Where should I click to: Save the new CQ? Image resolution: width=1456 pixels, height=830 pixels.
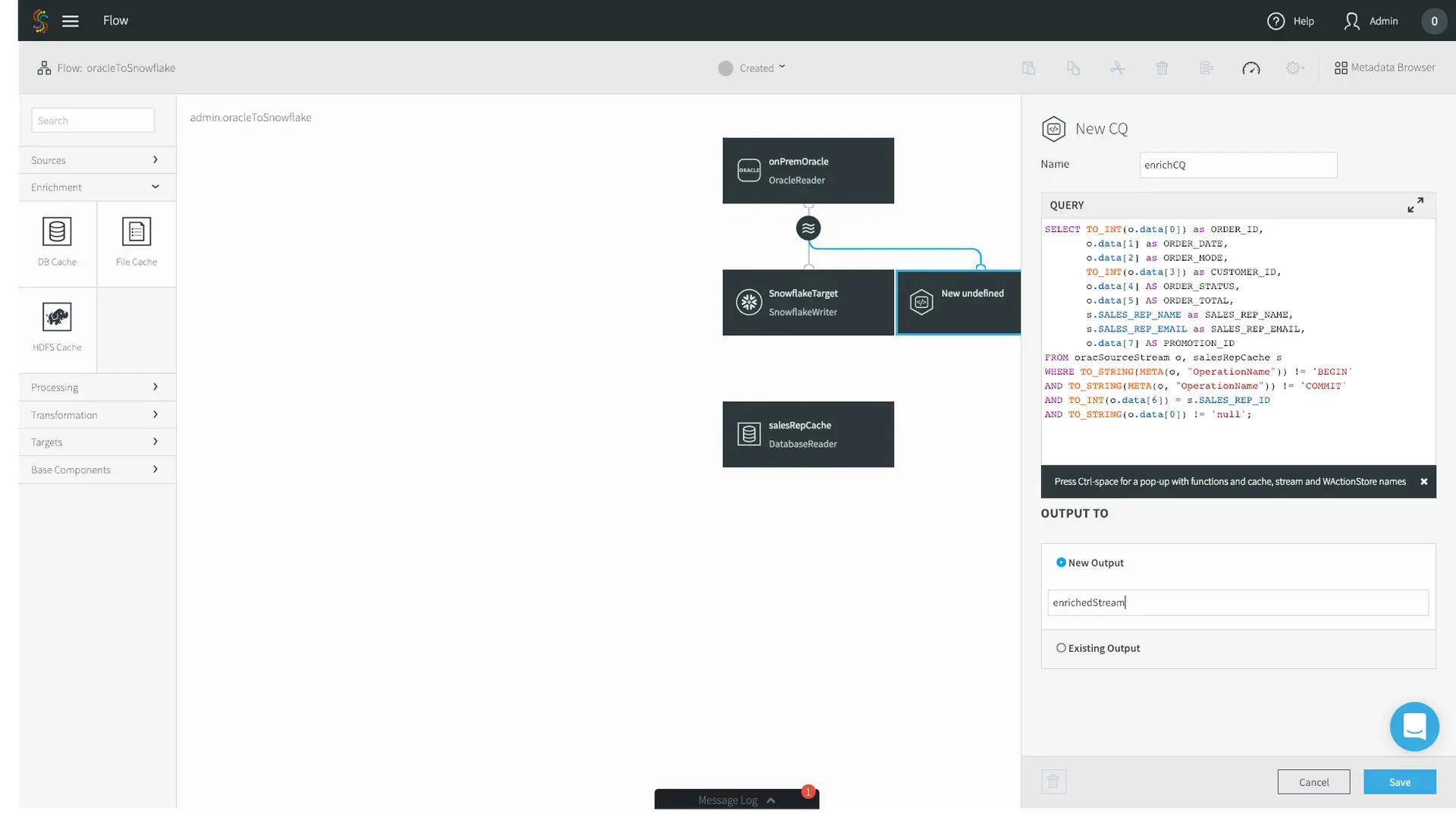[x=1399, y=782]
